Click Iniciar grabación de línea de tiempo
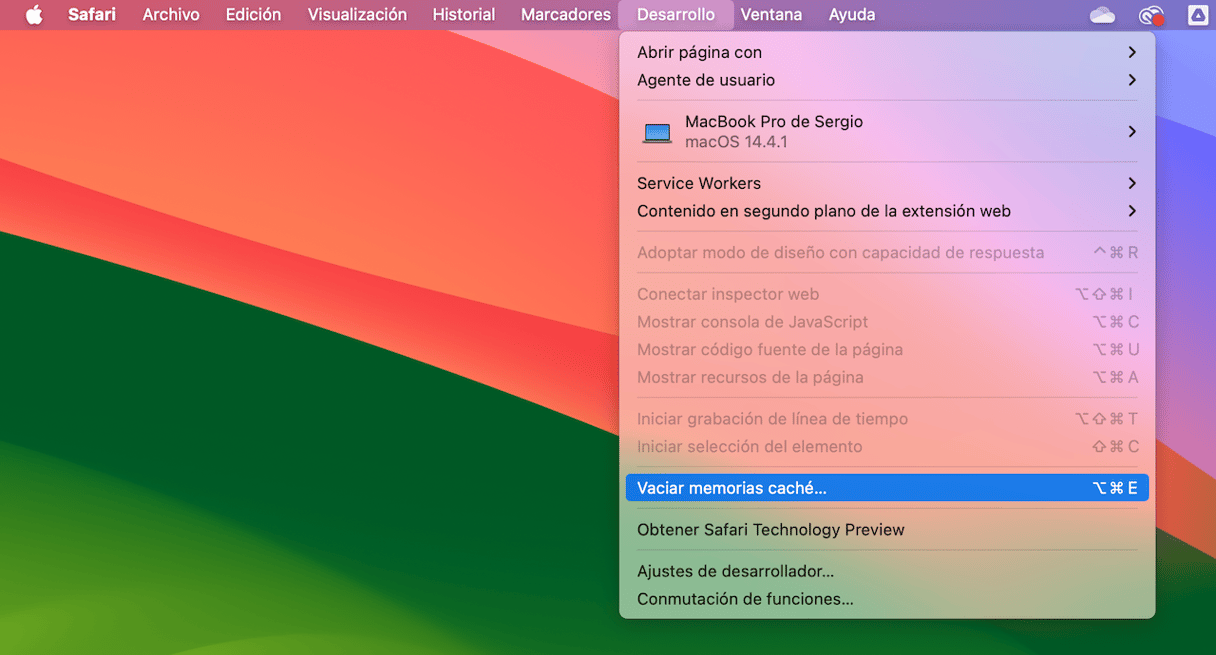The width and height of the screenshot is (1216, 655). coord(887,419)
